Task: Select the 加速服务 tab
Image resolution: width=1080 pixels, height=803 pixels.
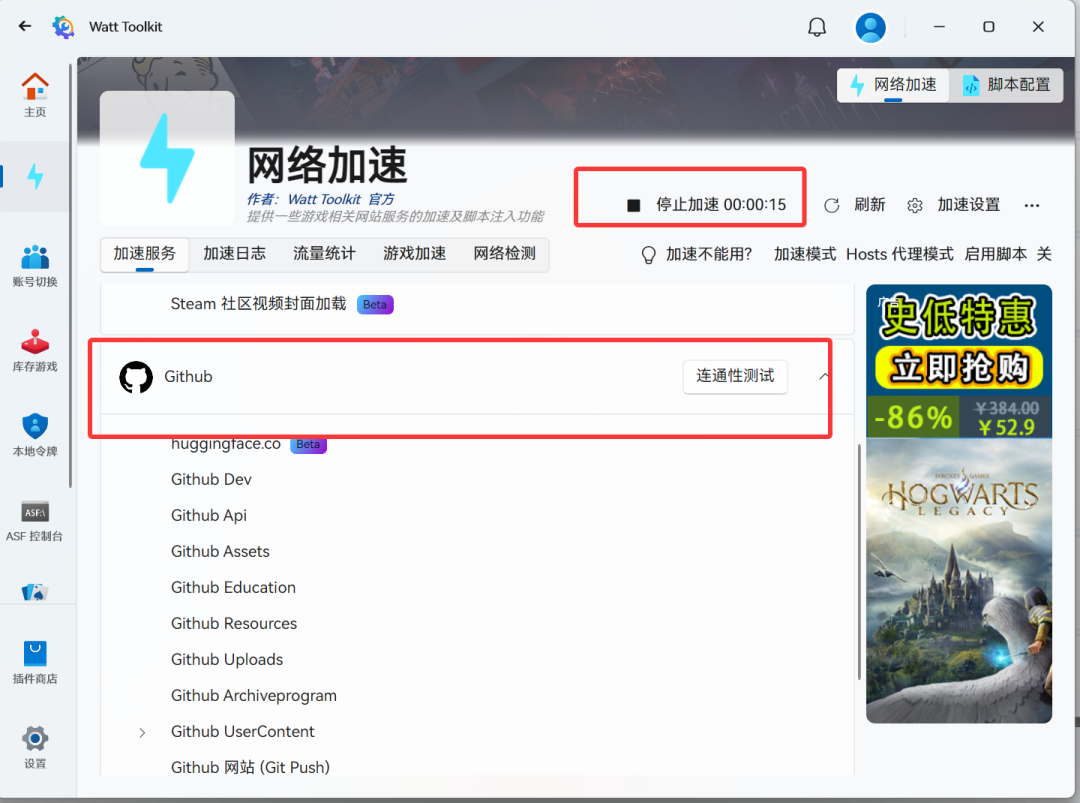Action: [145, 253]
